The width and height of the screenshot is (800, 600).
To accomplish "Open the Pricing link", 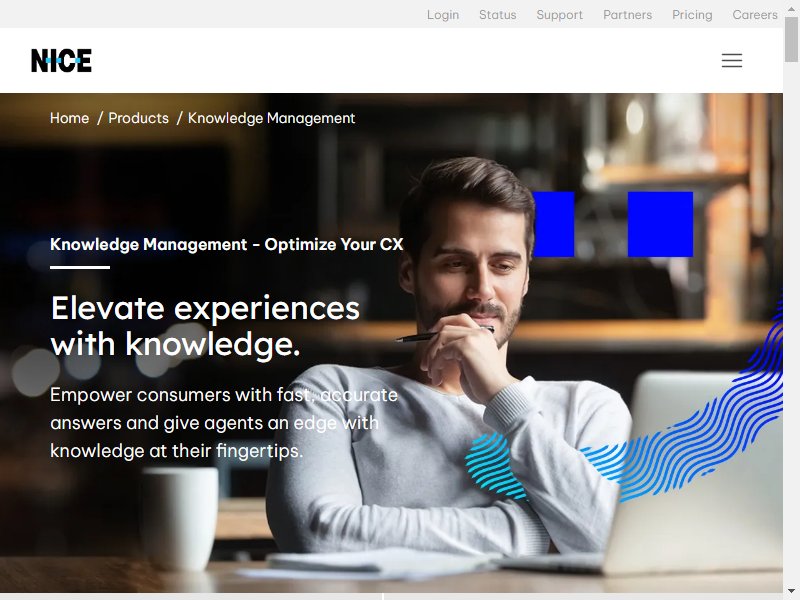I will pos(692,15).
